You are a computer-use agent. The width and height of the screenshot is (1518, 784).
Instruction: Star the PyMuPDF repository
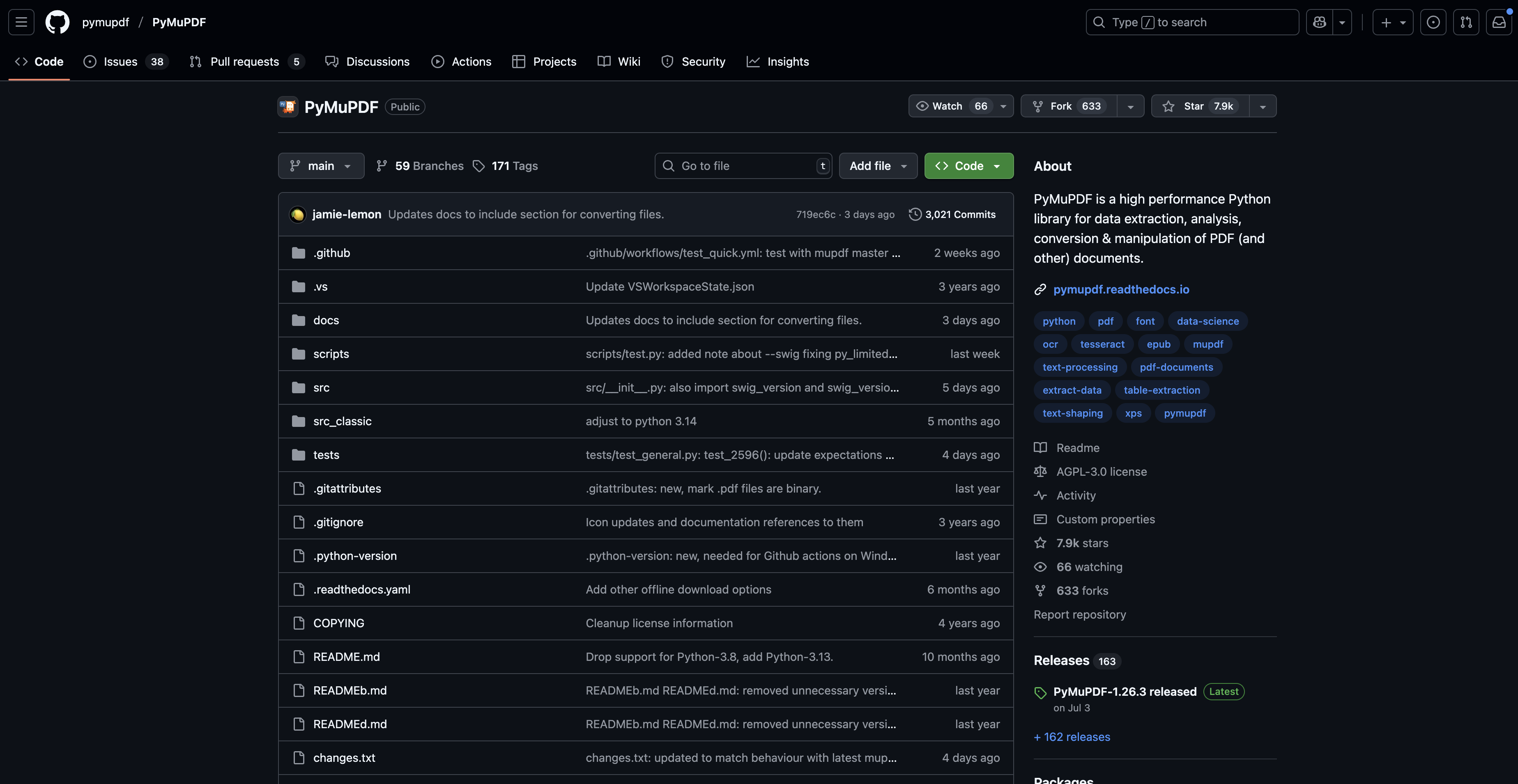point(1200,106)
